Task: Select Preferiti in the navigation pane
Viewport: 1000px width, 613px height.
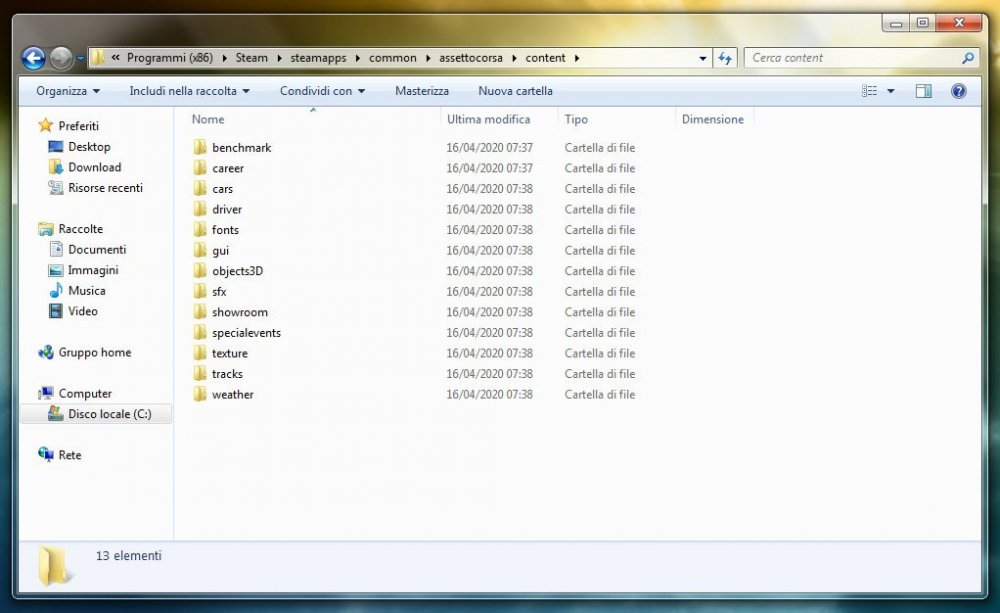Action: [x=69, y=126]
